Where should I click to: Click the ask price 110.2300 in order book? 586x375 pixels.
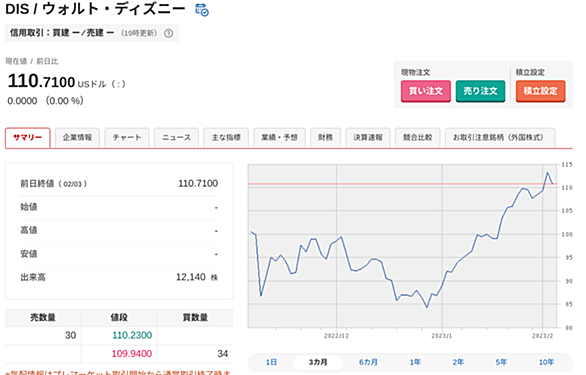[x=132, y=335]
